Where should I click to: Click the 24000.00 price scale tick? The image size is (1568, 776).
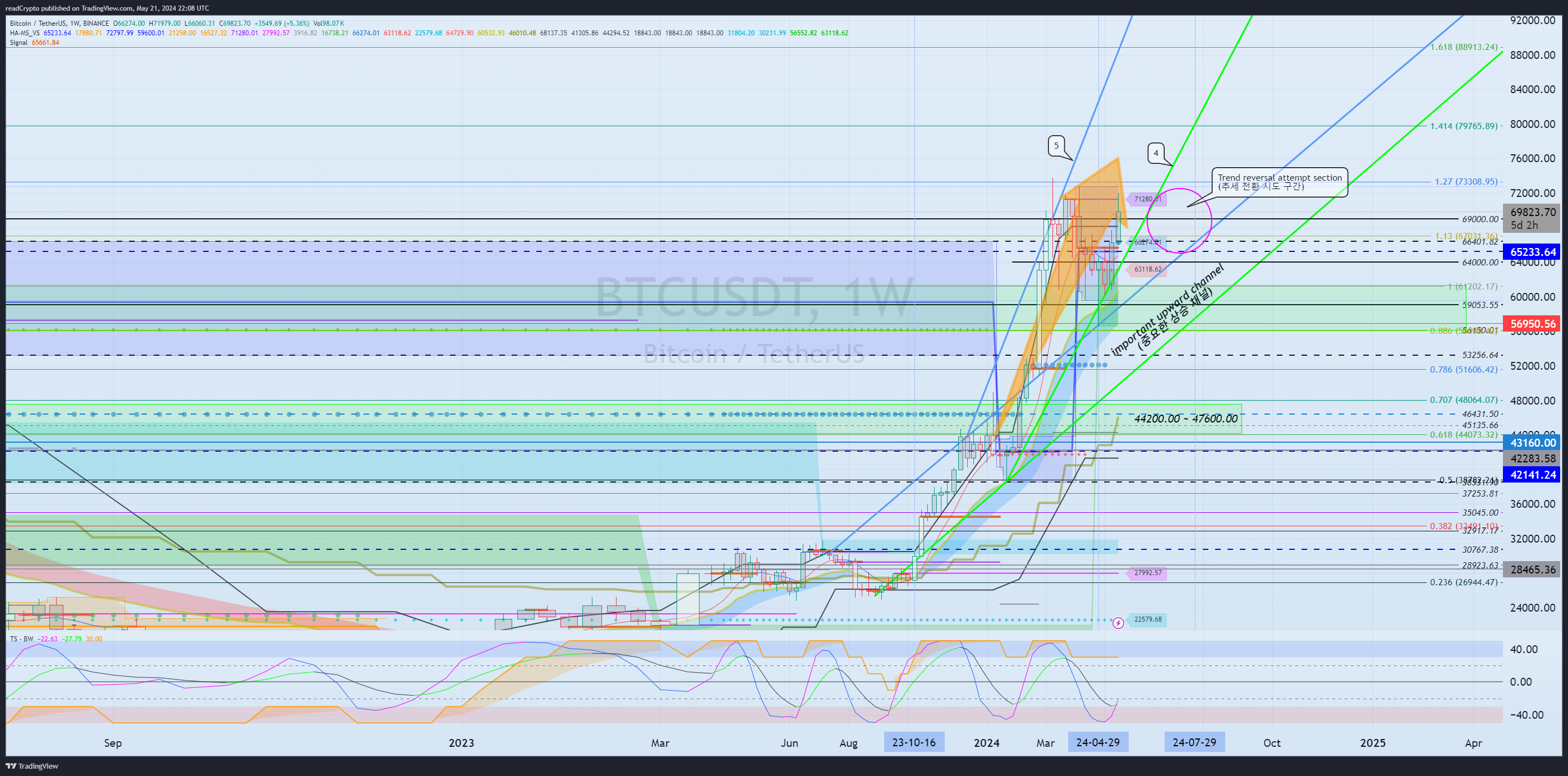[x=1533, y=608]
